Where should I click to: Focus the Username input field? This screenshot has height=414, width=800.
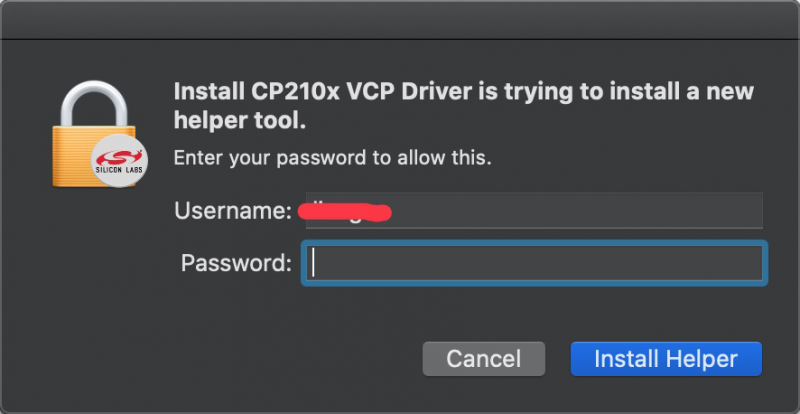(534, 210)
